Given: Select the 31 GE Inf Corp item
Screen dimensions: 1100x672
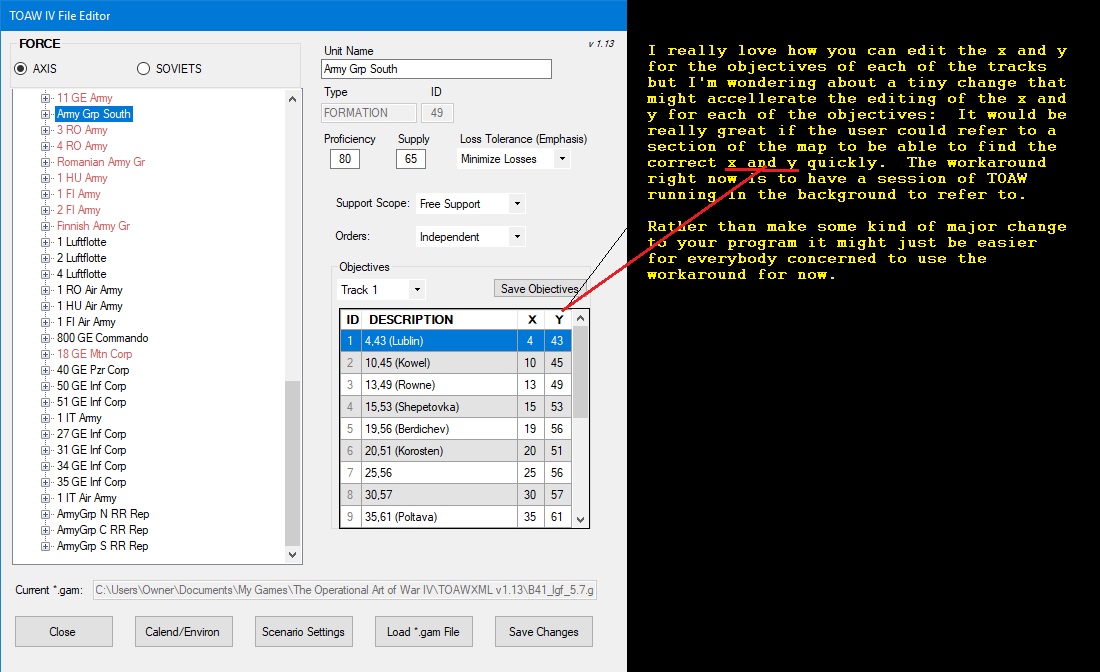Looking at the screenshot, I should [91, 450].
